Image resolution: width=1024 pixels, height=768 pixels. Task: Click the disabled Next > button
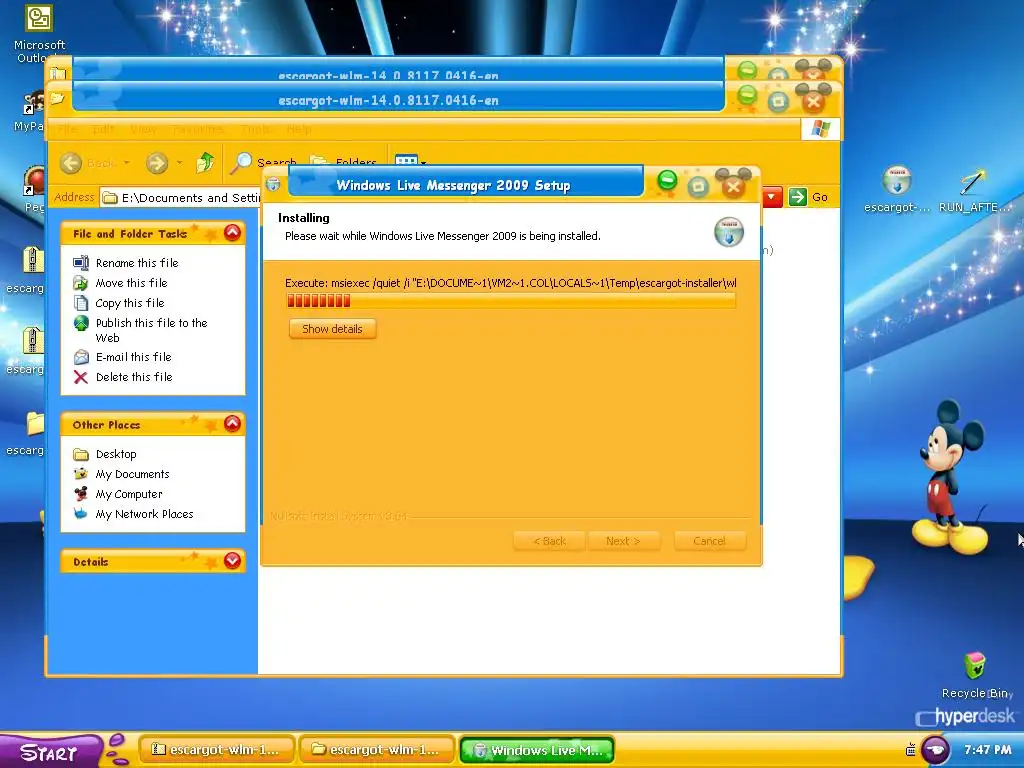coord(623,541)
